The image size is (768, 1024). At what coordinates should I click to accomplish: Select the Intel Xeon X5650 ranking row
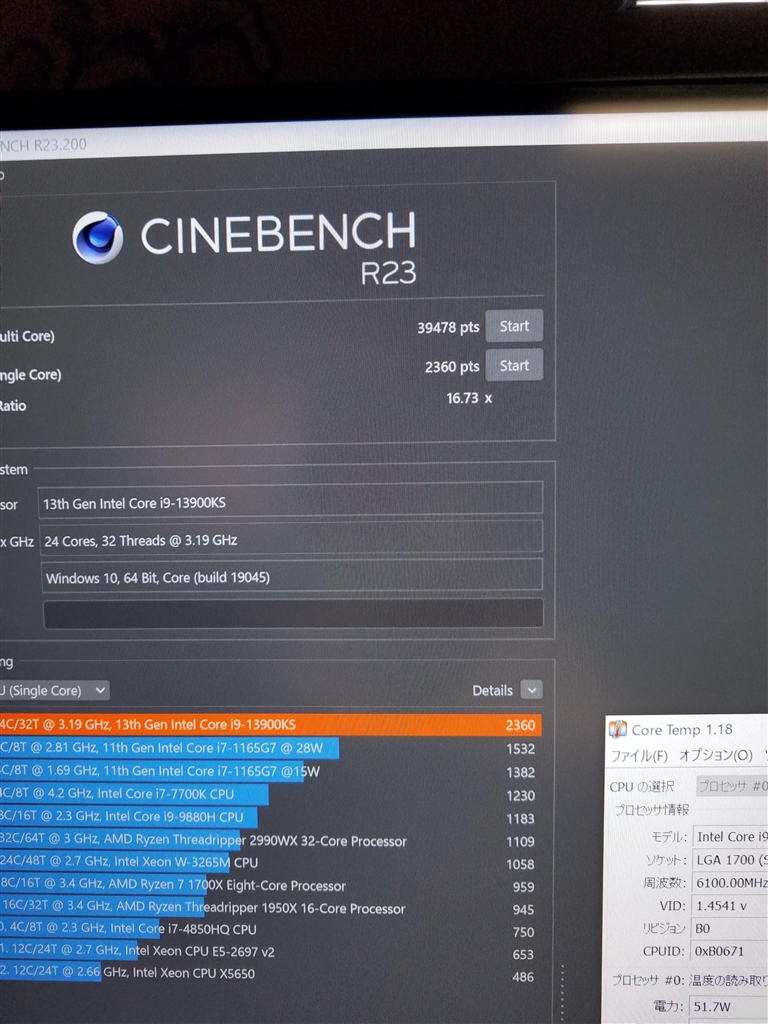[x=270, y=973]
